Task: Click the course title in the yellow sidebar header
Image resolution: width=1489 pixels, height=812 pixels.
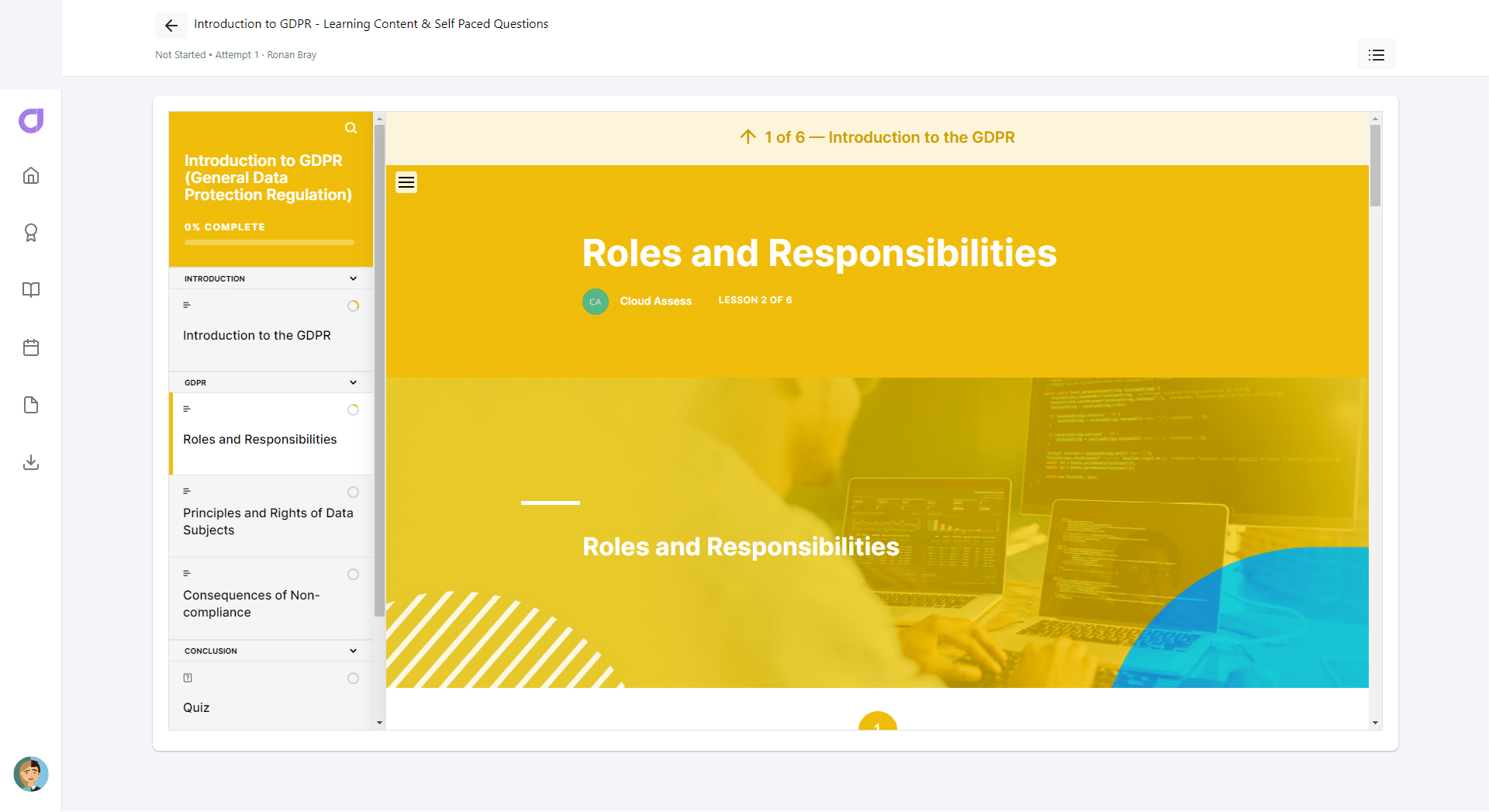Action: click(268, 178)
